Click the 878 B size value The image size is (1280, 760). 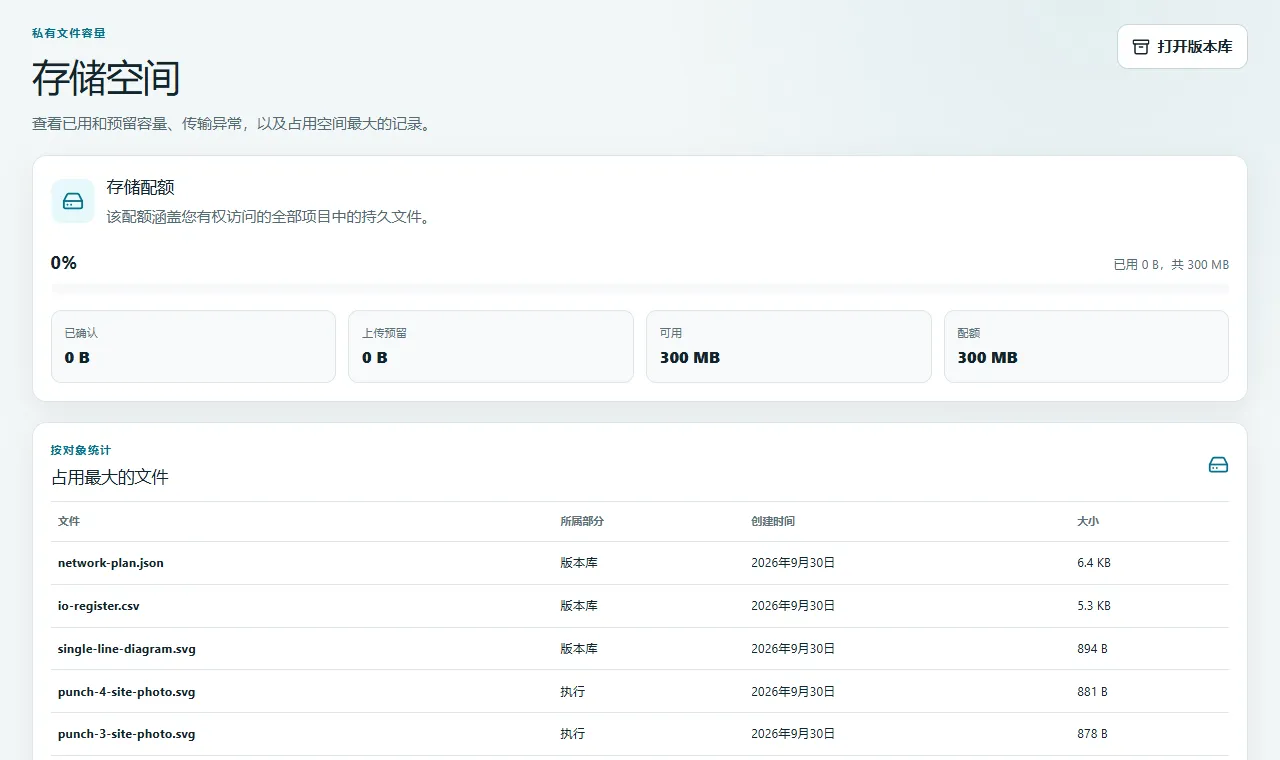pos(1092,734)
